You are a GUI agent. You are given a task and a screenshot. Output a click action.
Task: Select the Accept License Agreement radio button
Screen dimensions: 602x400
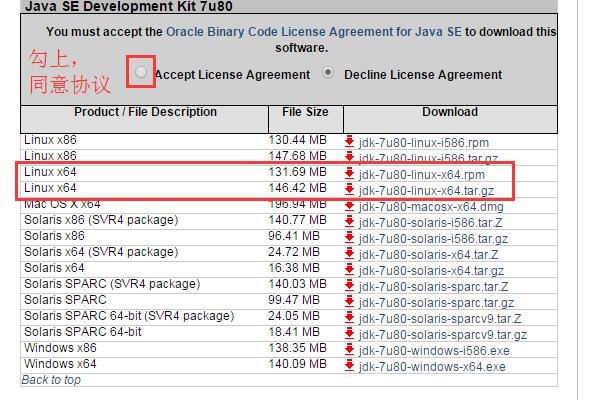tap(141, 72)
